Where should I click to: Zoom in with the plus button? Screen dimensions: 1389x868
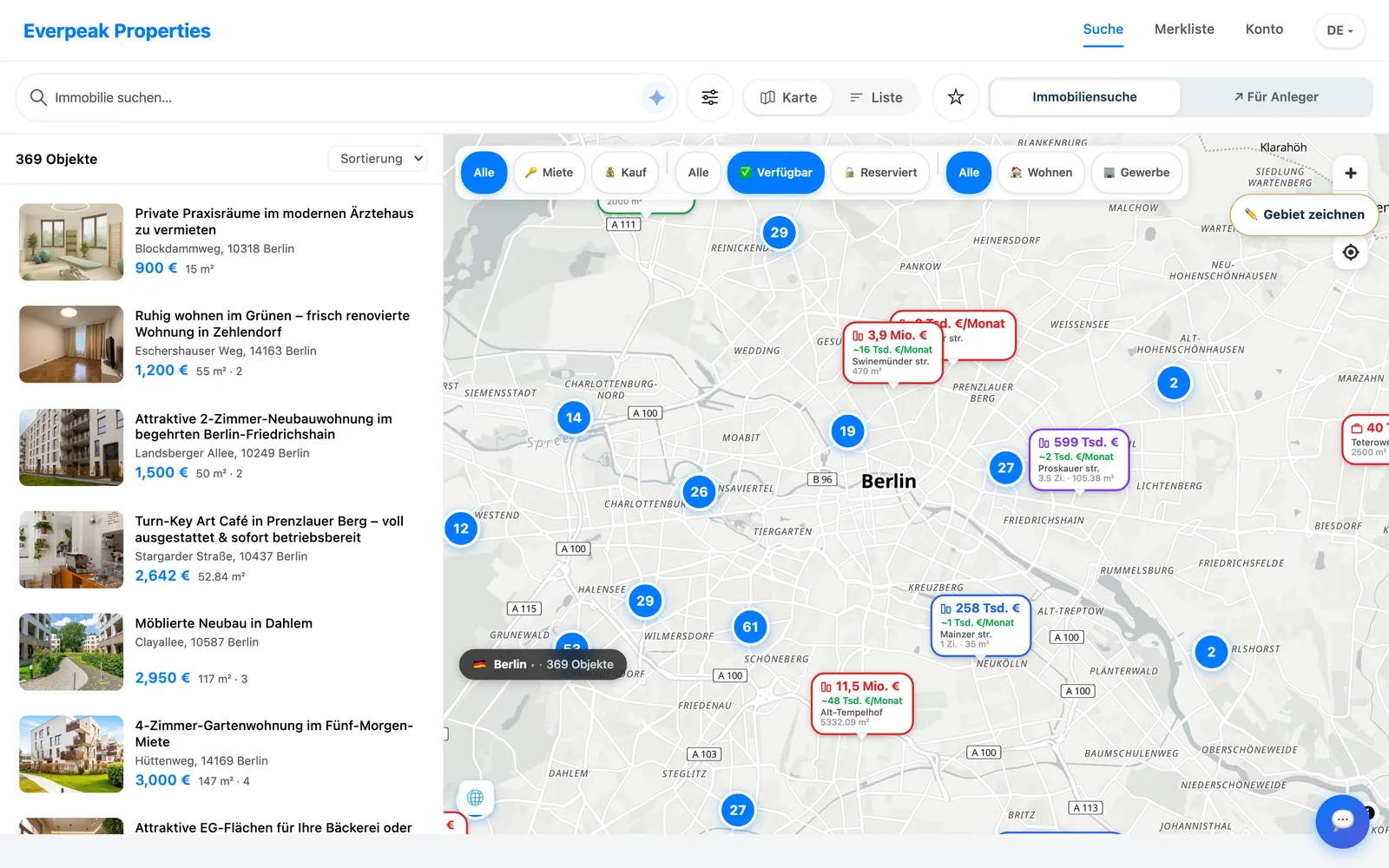(x=1351, y=173)
